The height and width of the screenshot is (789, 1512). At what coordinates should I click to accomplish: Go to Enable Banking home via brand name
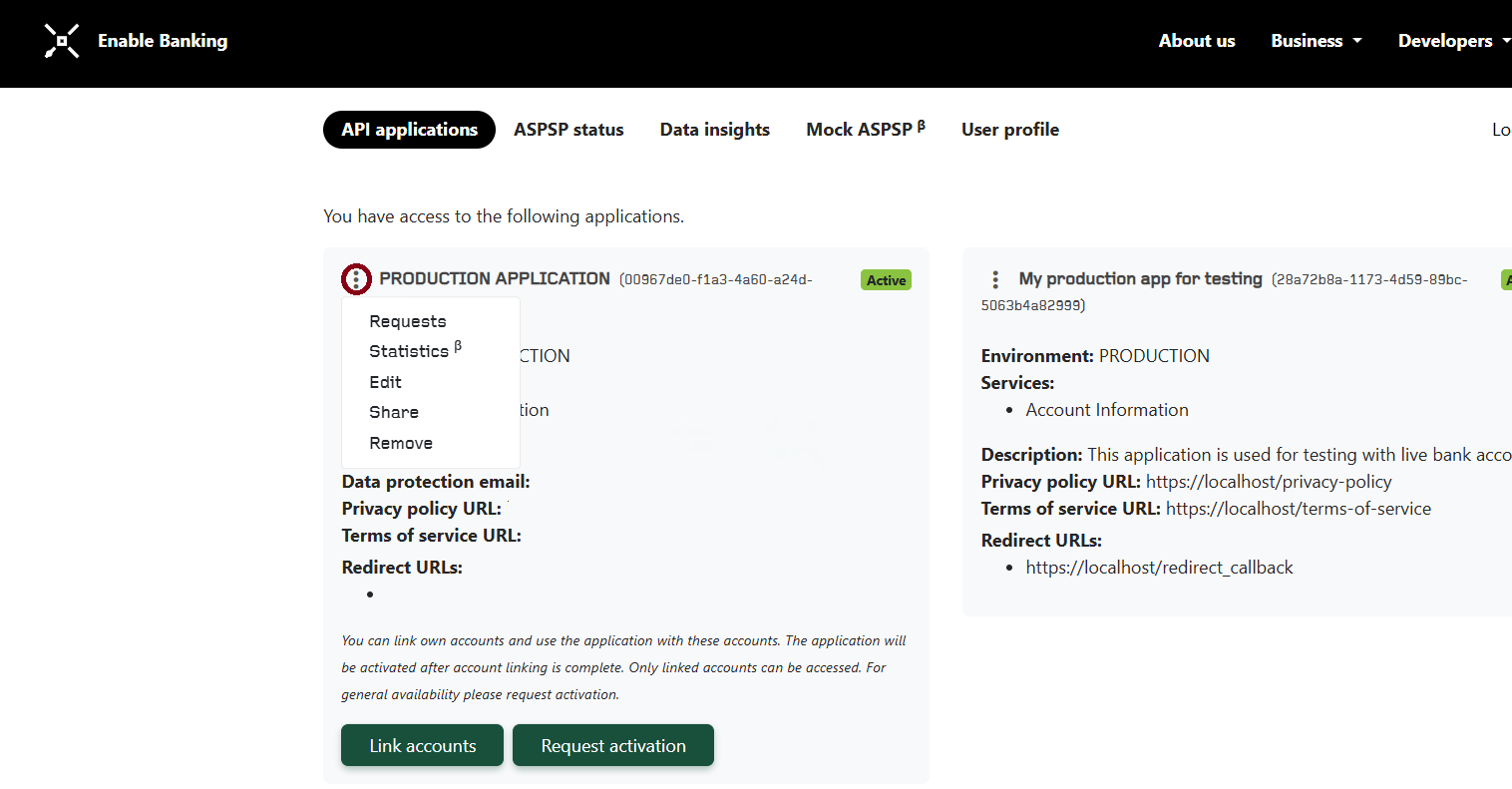[x=163, y=41]
